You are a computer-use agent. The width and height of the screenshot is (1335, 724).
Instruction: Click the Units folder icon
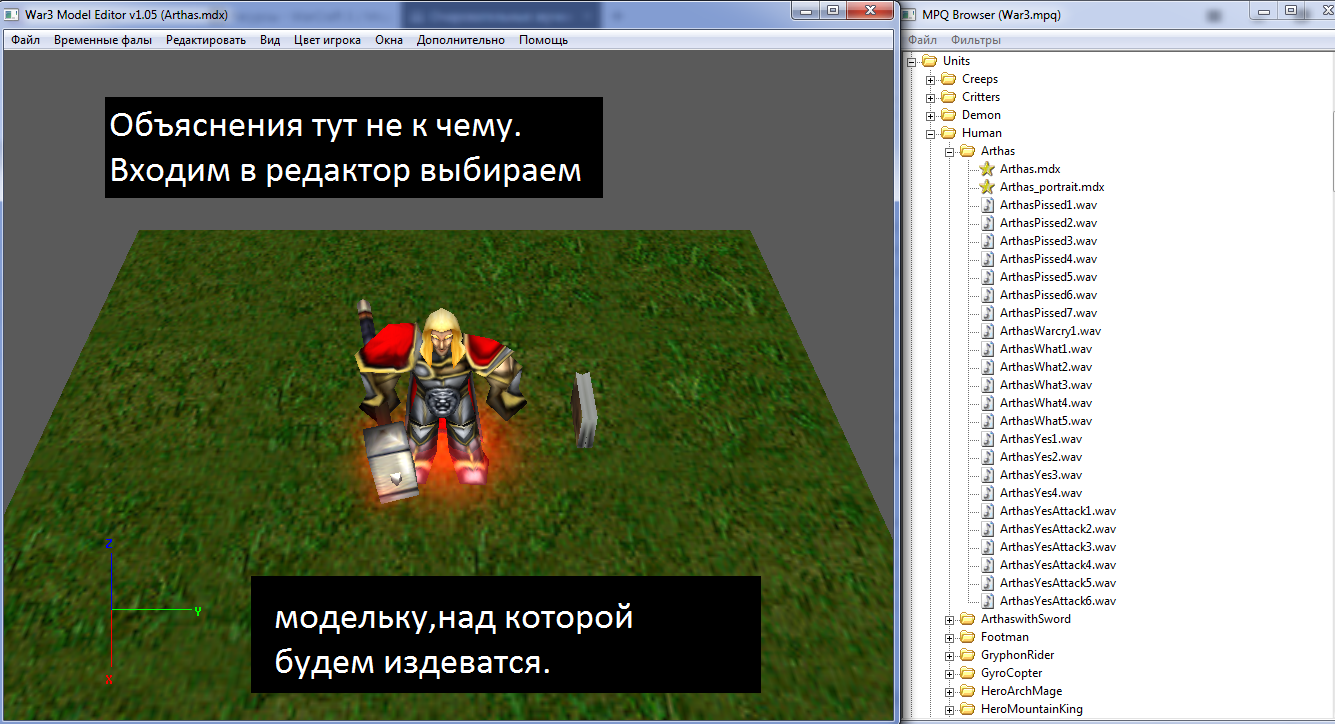click(930, 61)
